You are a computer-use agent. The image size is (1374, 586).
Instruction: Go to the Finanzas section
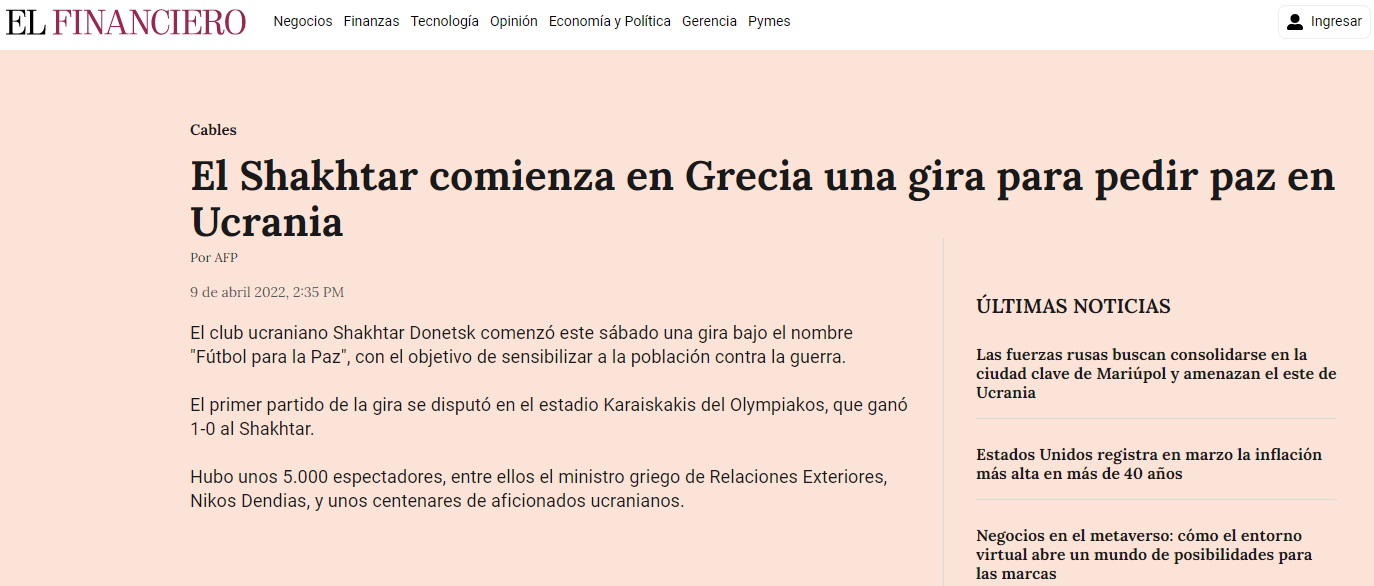coord(371,21)
